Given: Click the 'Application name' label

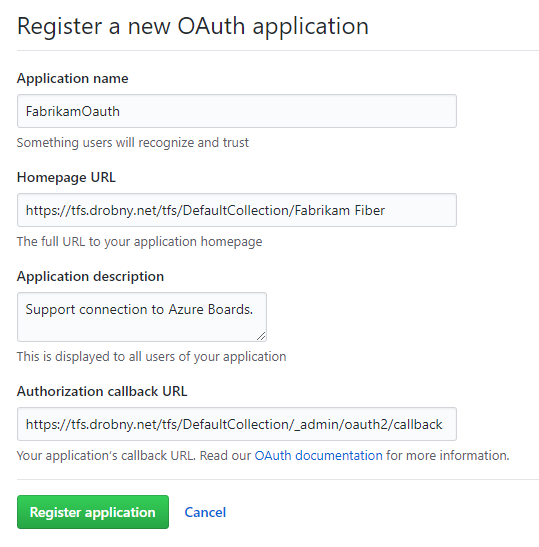Looking at the screenshot, I should pyautogui.click(x=73, y=78).
